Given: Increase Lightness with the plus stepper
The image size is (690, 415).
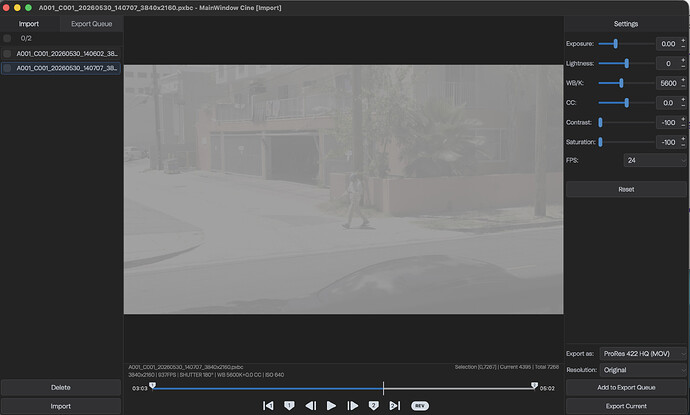Looking at the screenshot, I should coord(683,60).
